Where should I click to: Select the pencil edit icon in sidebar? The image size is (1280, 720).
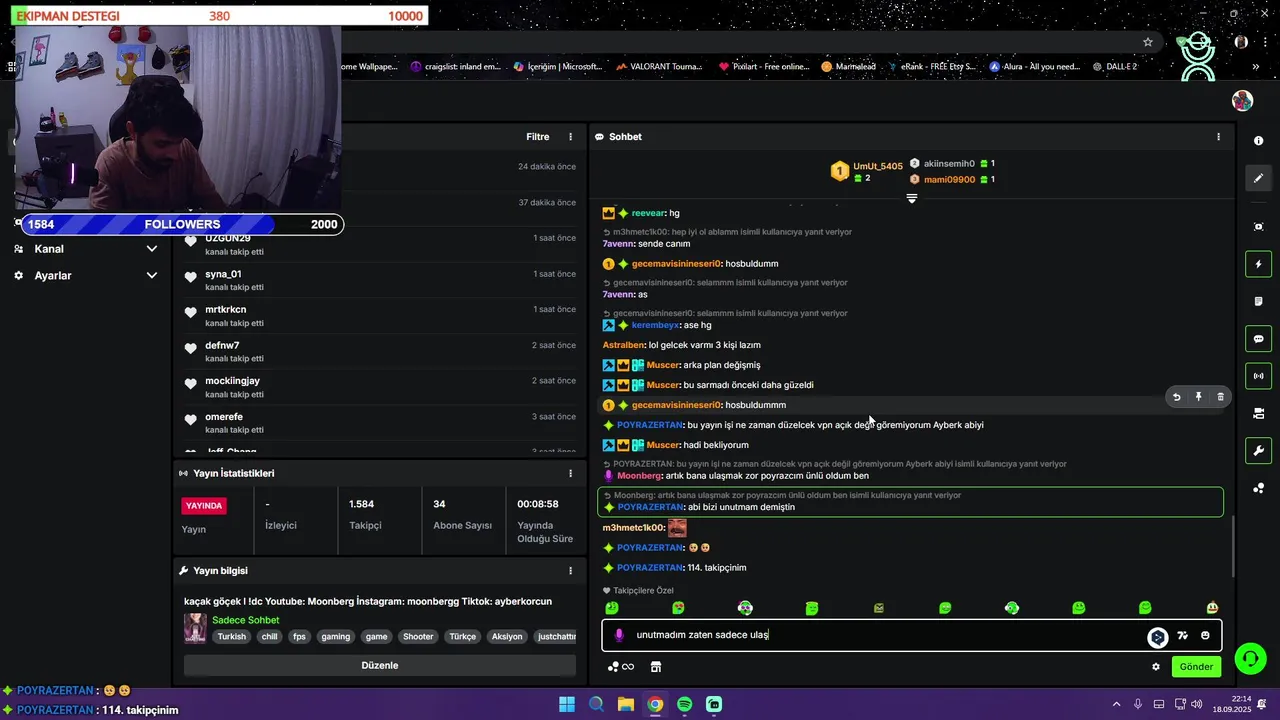(x=1258, y=178)
